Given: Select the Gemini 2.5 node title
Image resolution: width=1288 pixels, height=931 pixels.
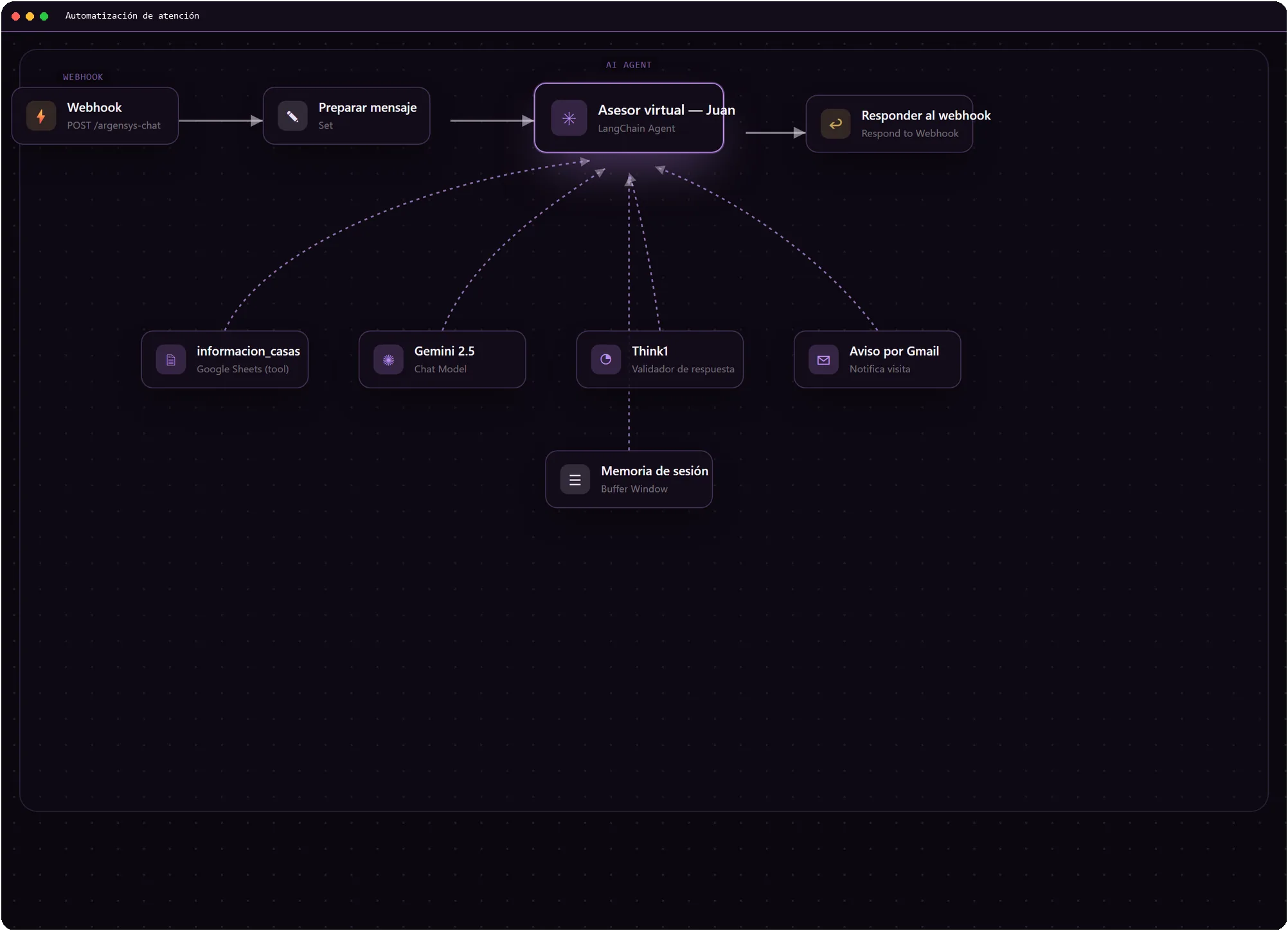Looking at the screenshot, I should (x=444, y=351).
